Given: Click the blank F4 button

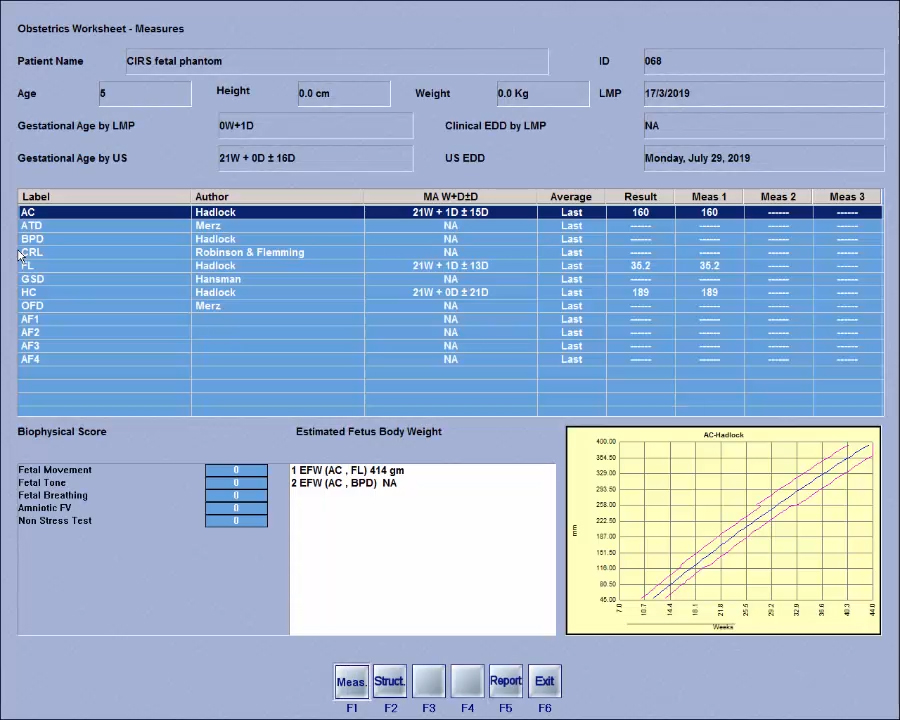Looking at the screenshot, I should tap(467, 682).
